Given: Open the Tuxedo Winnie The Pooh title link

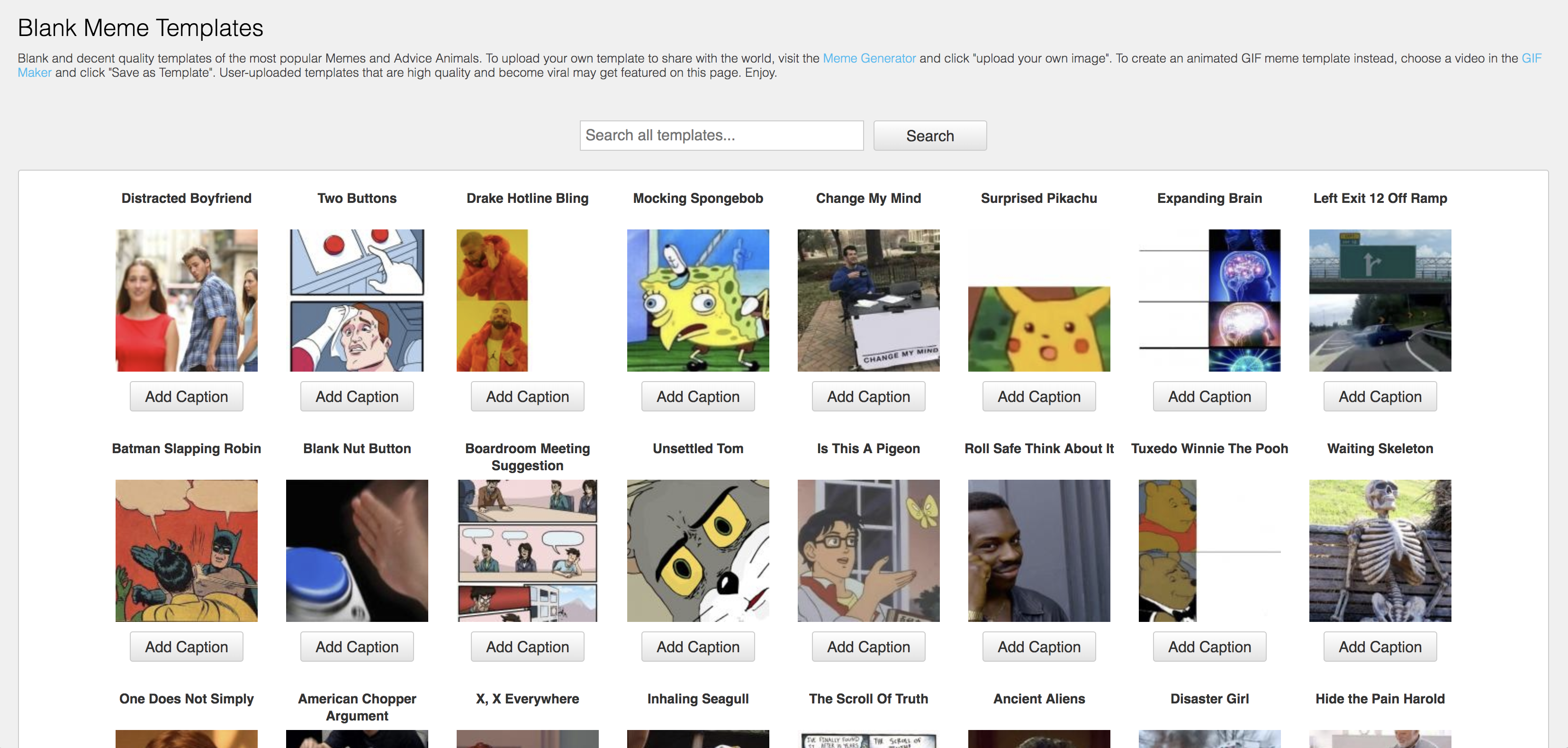Looking at the screenshot, I should tap(1209, 448).
